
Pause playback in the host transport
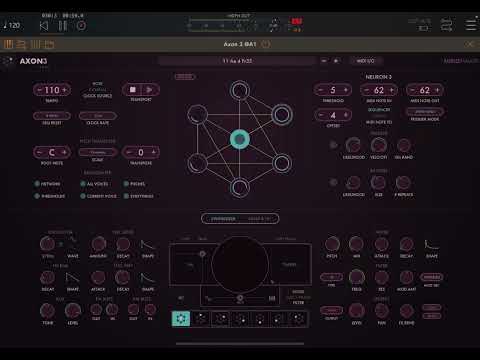(x=63, y=26)
